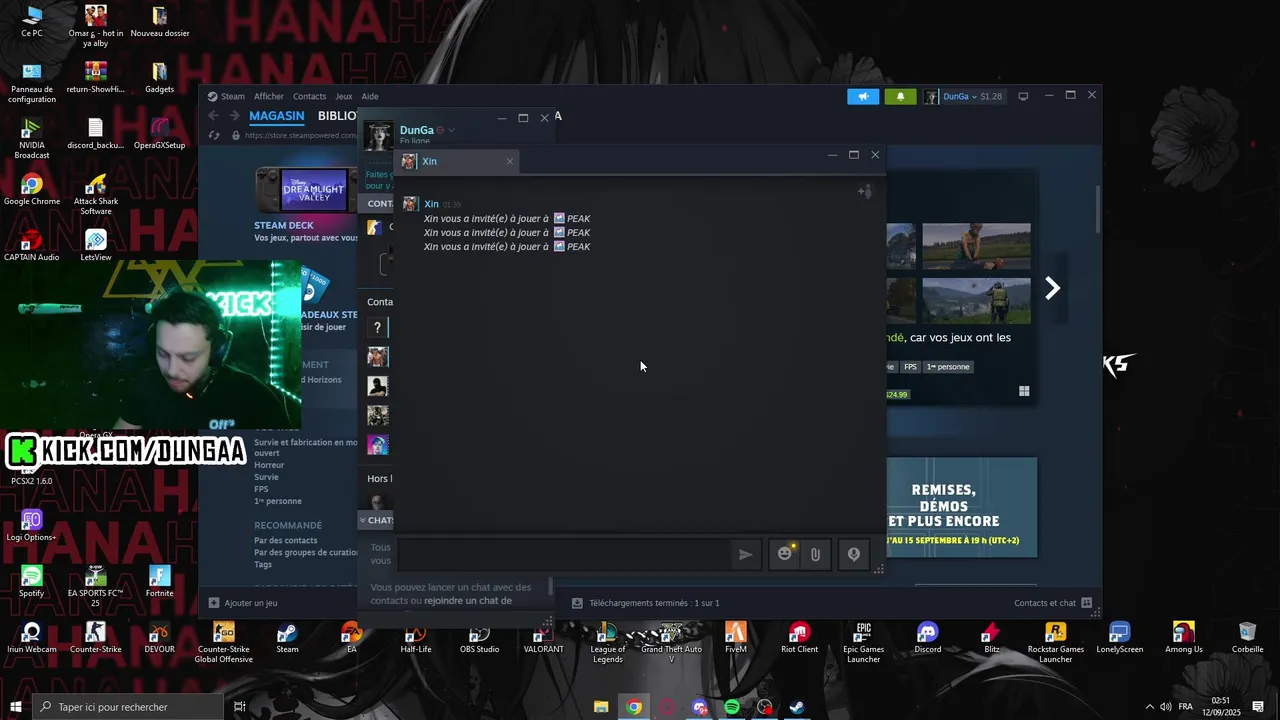This screenshot has height=720, width=1280.
Task: Open OperaGXSetup desktop icon
Action: coord(160,132)
